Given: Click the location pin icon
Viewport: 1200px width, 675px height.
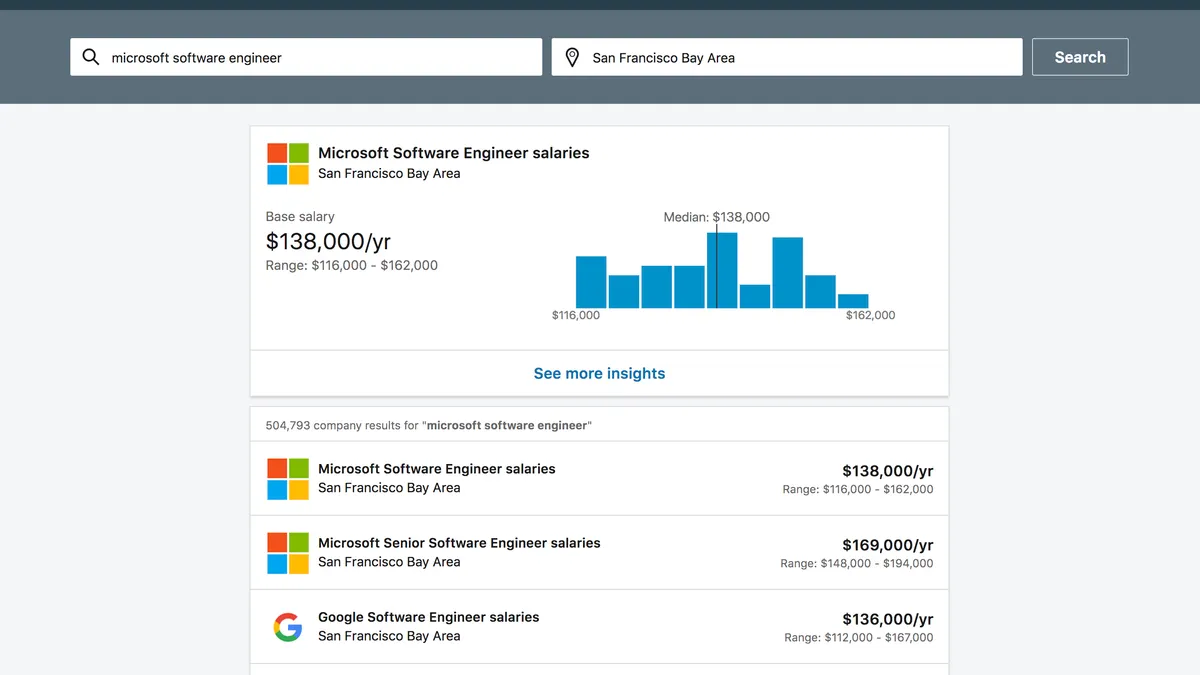Looking at the screenshot, I should click(572, 57).
